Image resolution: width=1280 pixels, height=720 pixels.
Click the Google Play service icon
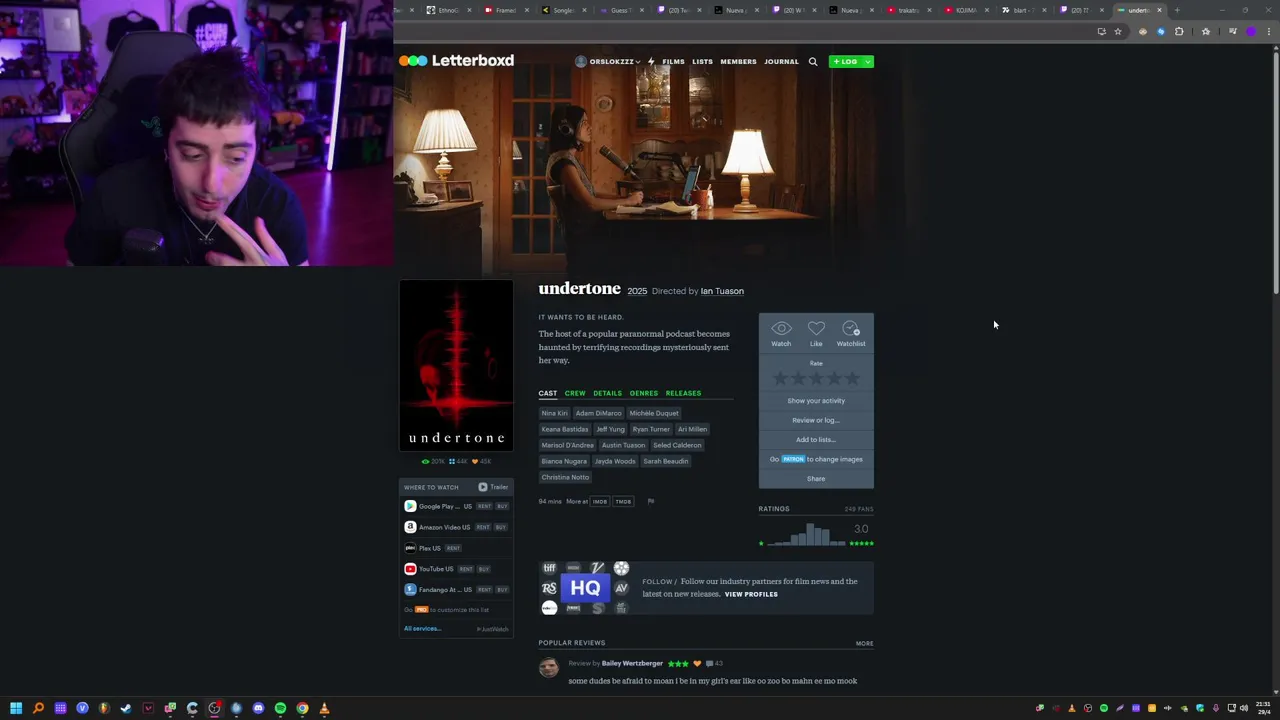click(410, 506)
